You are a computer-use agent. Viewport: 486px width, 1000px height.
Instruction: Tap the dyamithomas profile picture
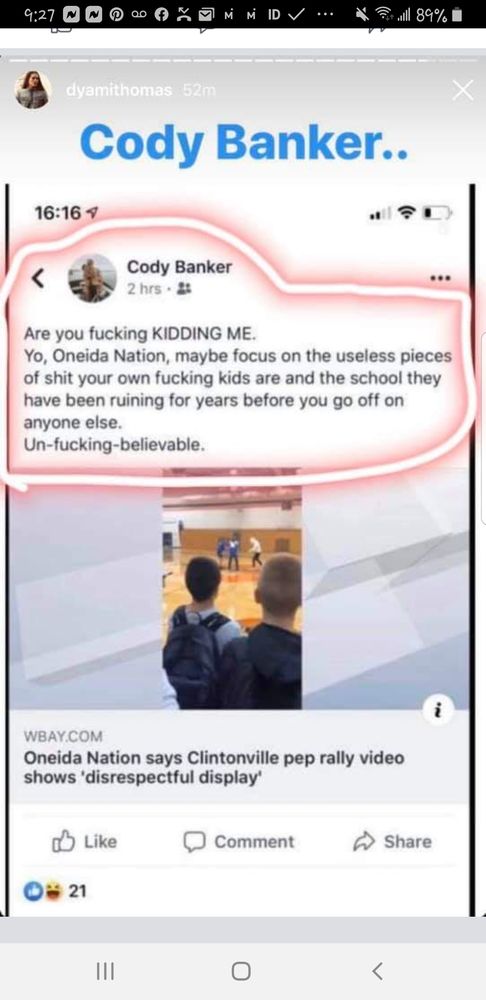coord(31,89)
